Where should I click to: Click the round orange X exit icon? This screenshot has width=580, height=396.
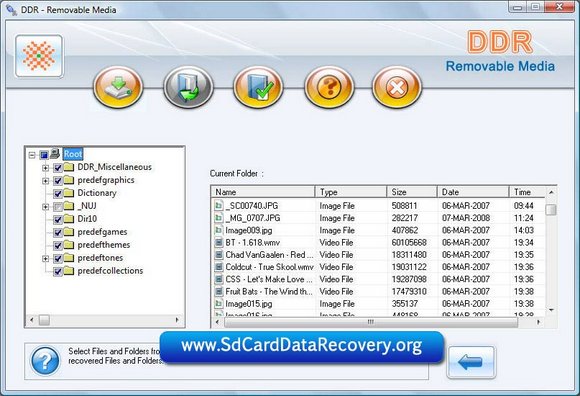[397, 87]
